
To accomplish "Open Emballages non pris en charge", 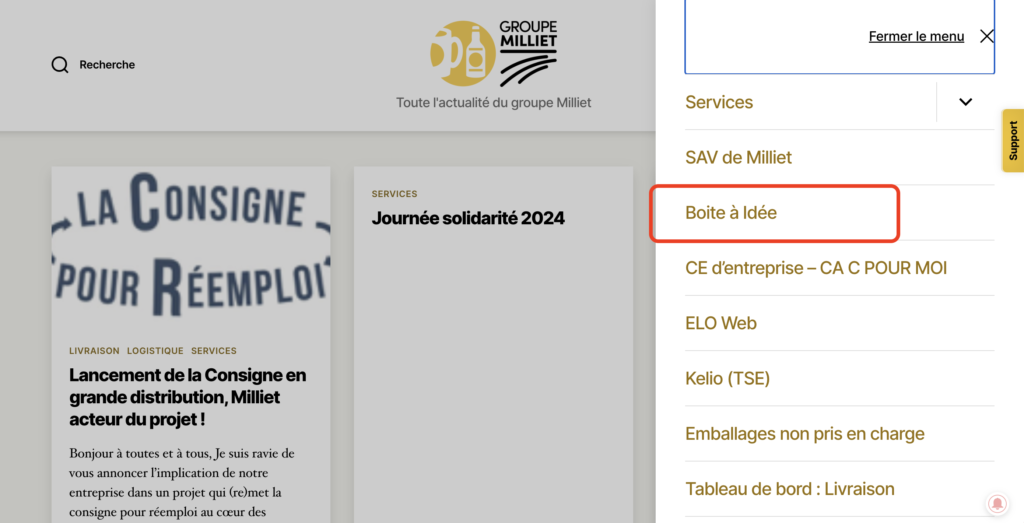I will [x=805, y=434].
